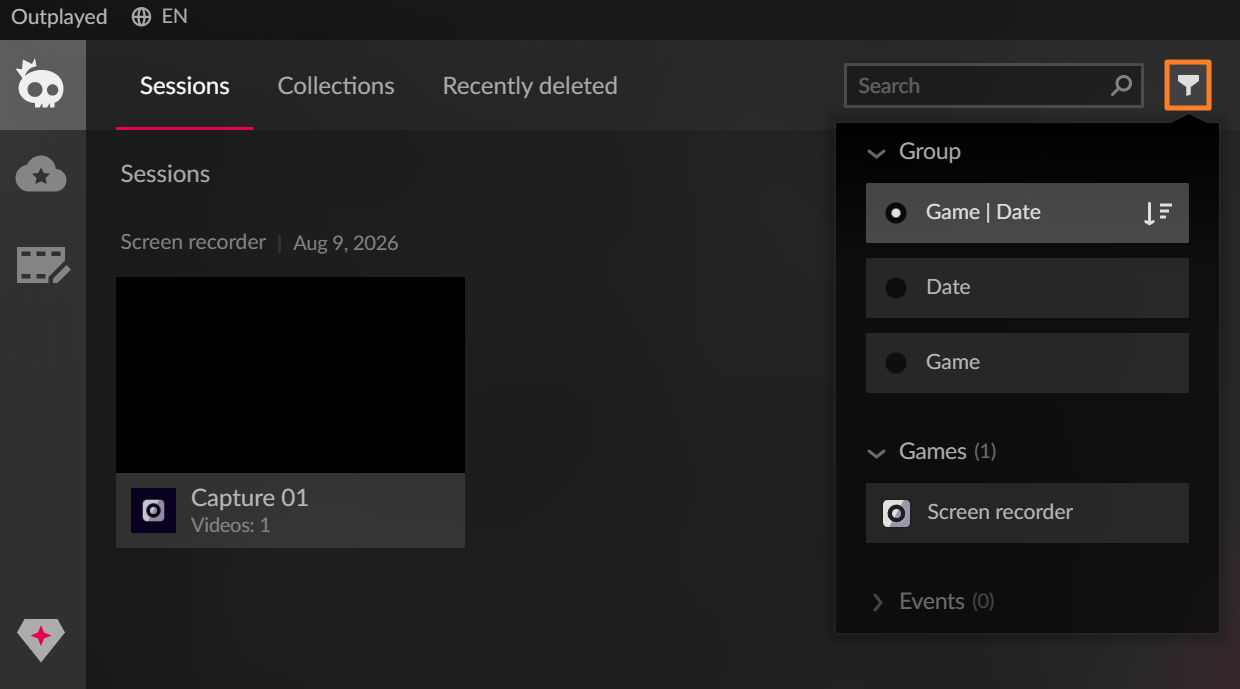
Task: Click the Videos: 1 label
Action: click(230, 525)
